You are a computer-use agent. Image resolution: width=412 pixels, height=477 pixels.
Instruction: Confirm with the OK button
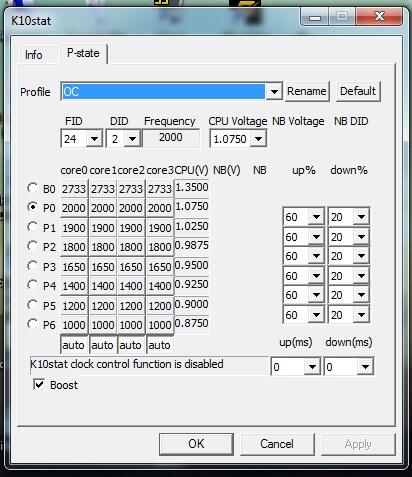196,444
